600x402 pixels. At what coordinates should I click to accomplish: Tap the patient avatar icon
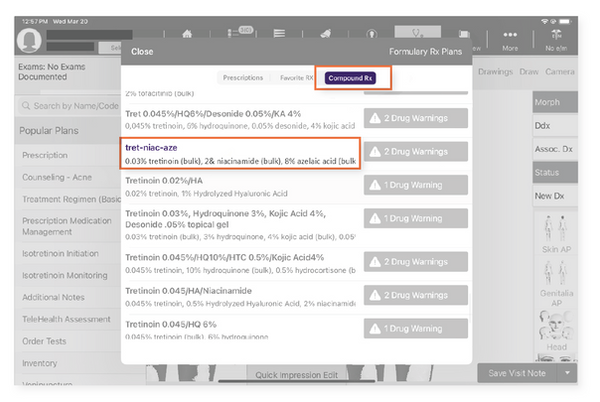point(29,40)
